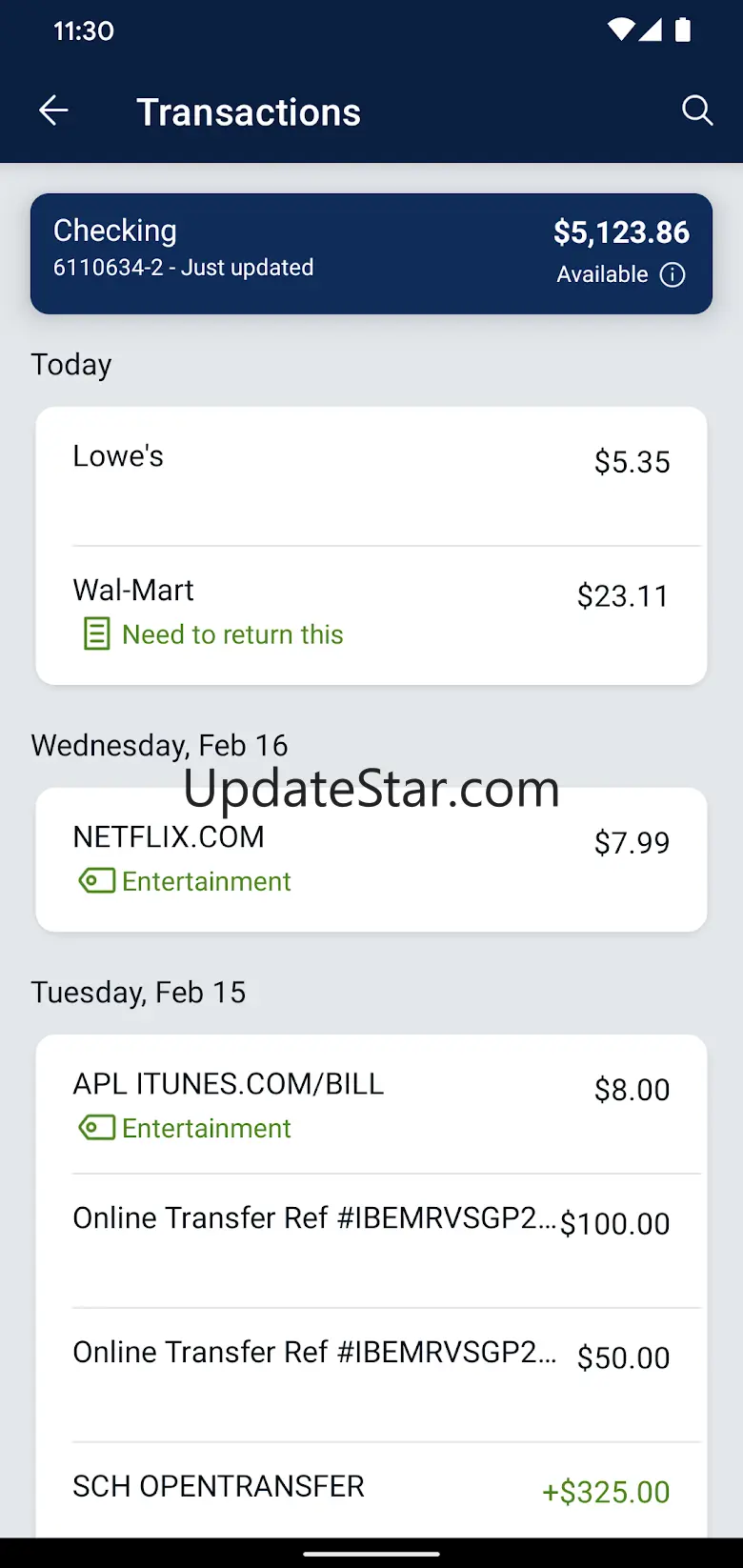Open the NETFLIX.COM transaction

click(371, 859)
